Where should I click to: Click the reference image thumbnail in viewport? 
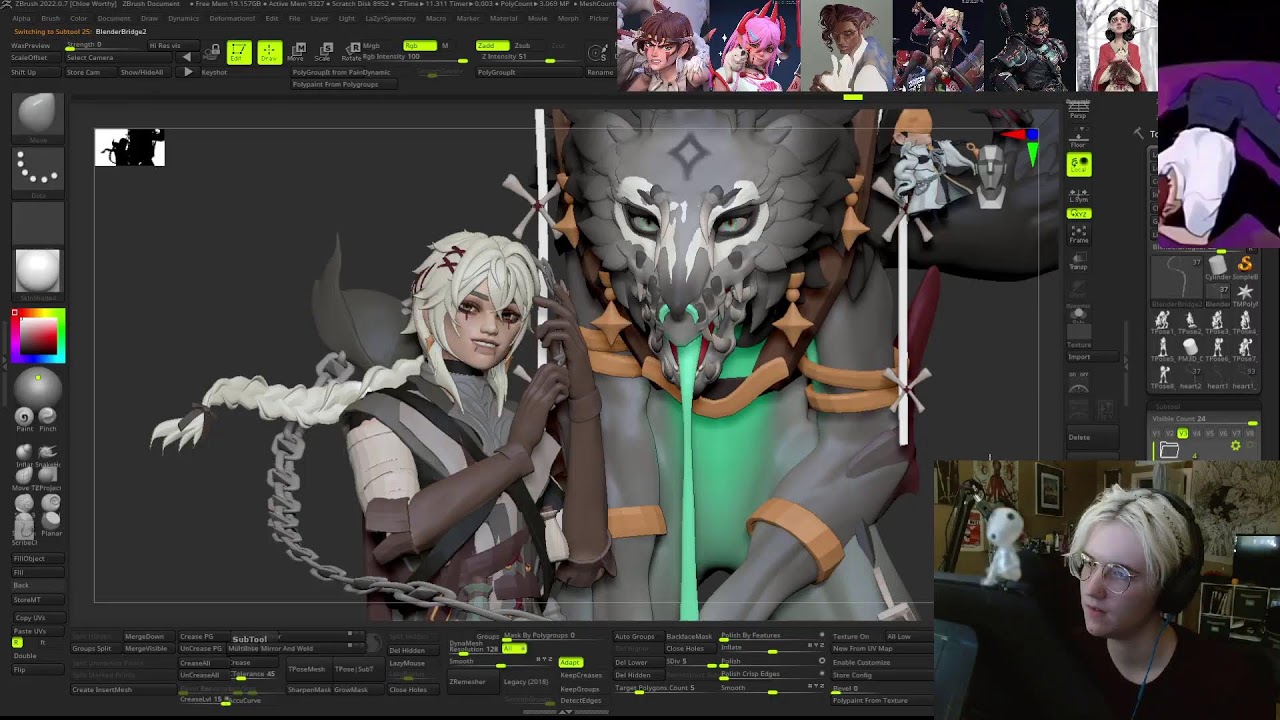coord(130,148)
